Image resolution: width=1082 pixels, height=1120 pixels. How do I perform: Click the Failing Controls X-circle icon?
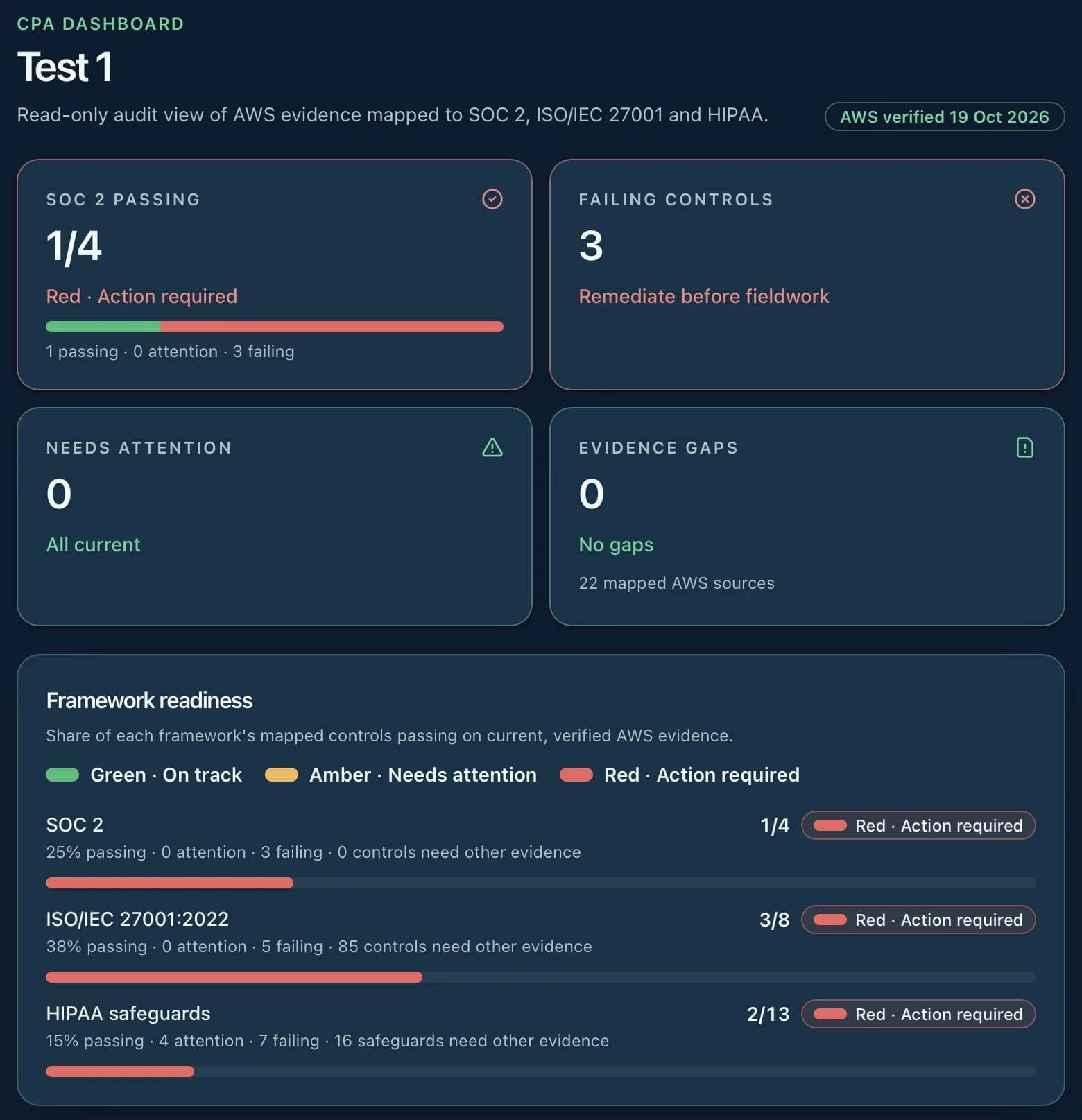pyautogui.click(x=1025, y=199)
